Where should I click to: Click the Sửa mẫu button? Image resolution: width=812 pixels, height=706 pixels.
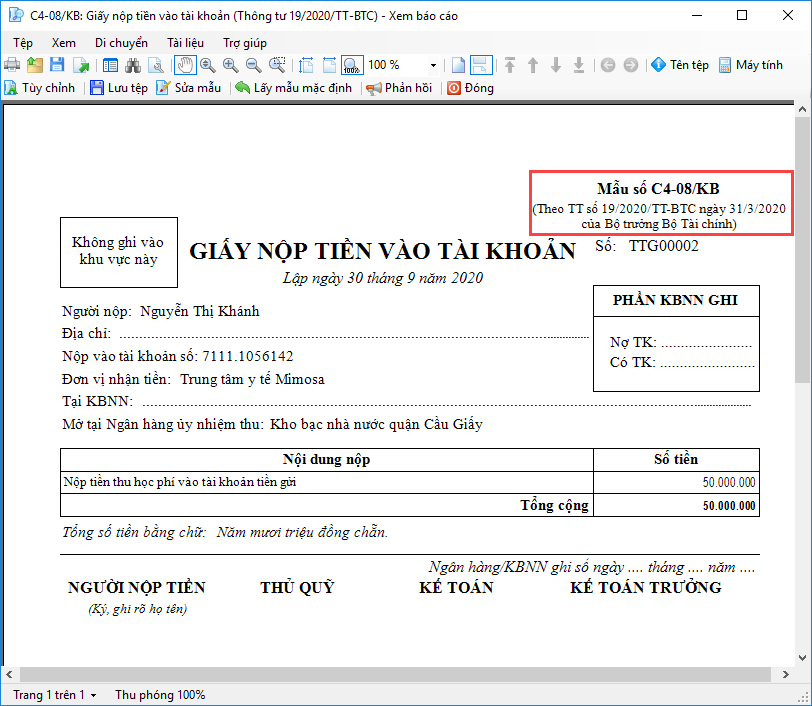pyautogui.click(x=188, y=88)
